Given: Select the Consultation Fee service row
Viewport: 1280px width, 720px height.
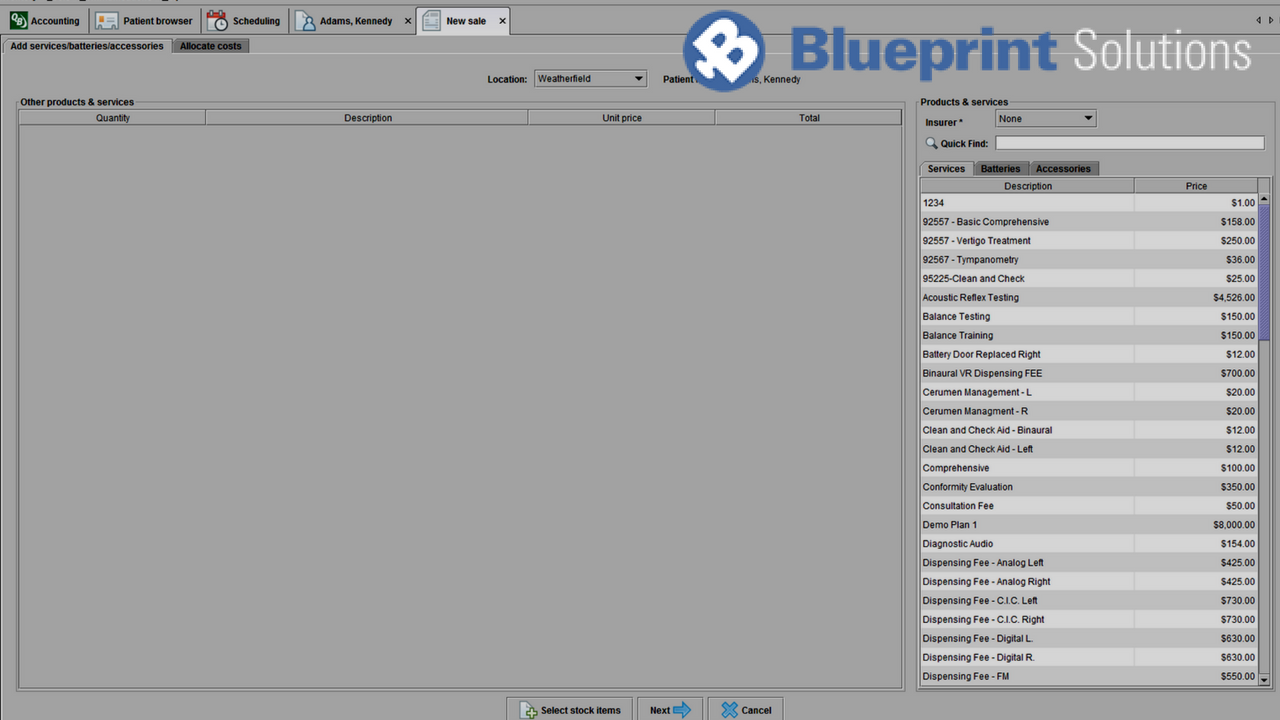Looking at the screenshot, I should 1027,506.
